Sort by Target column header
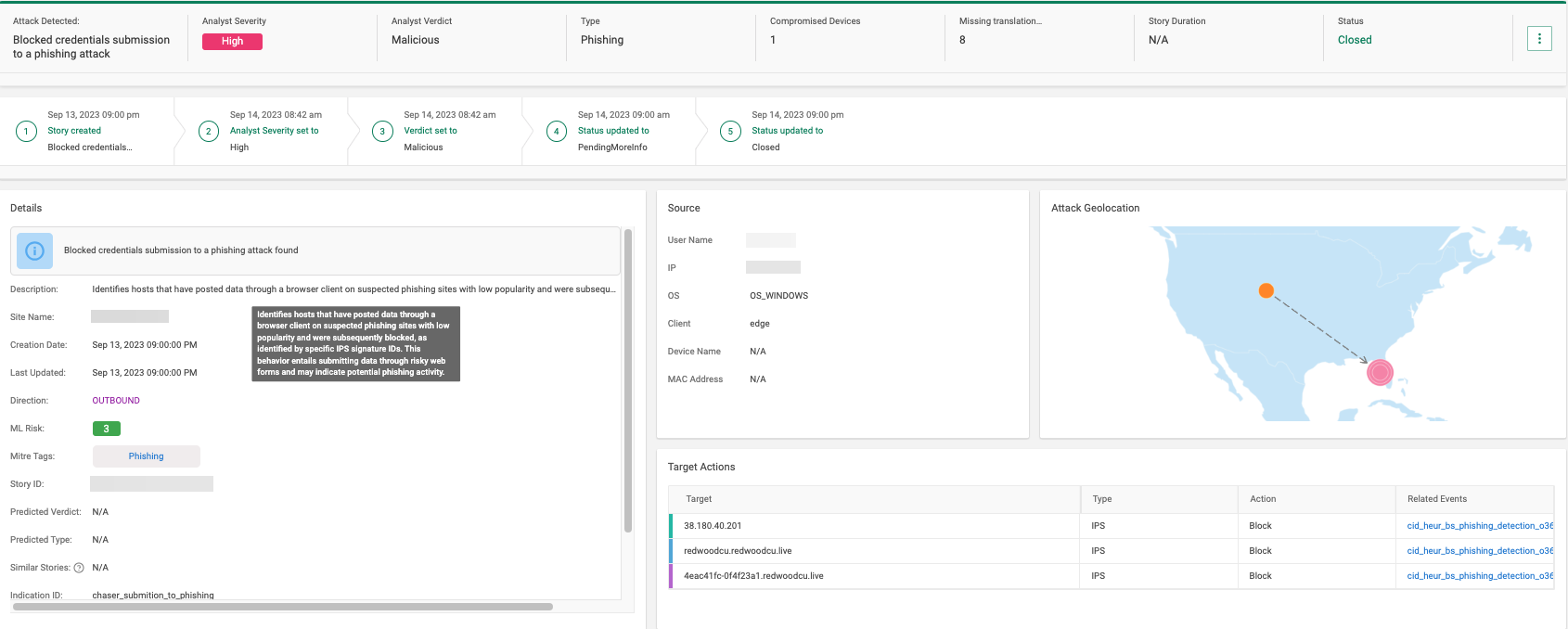This screenshot has height=629, width=1568. [x=699, y=499]
